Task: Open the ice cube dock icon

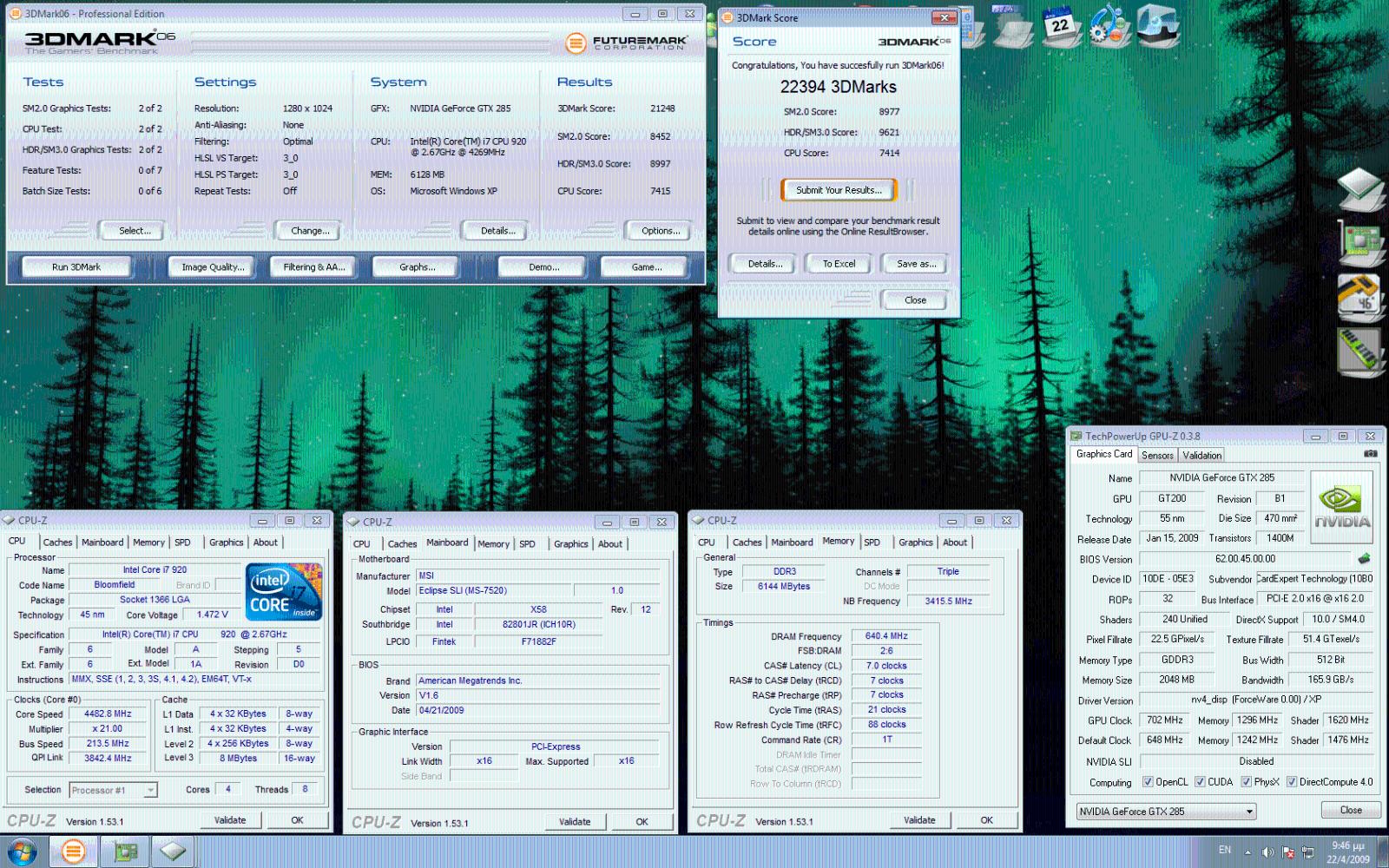Action: tap(1158, 24)
